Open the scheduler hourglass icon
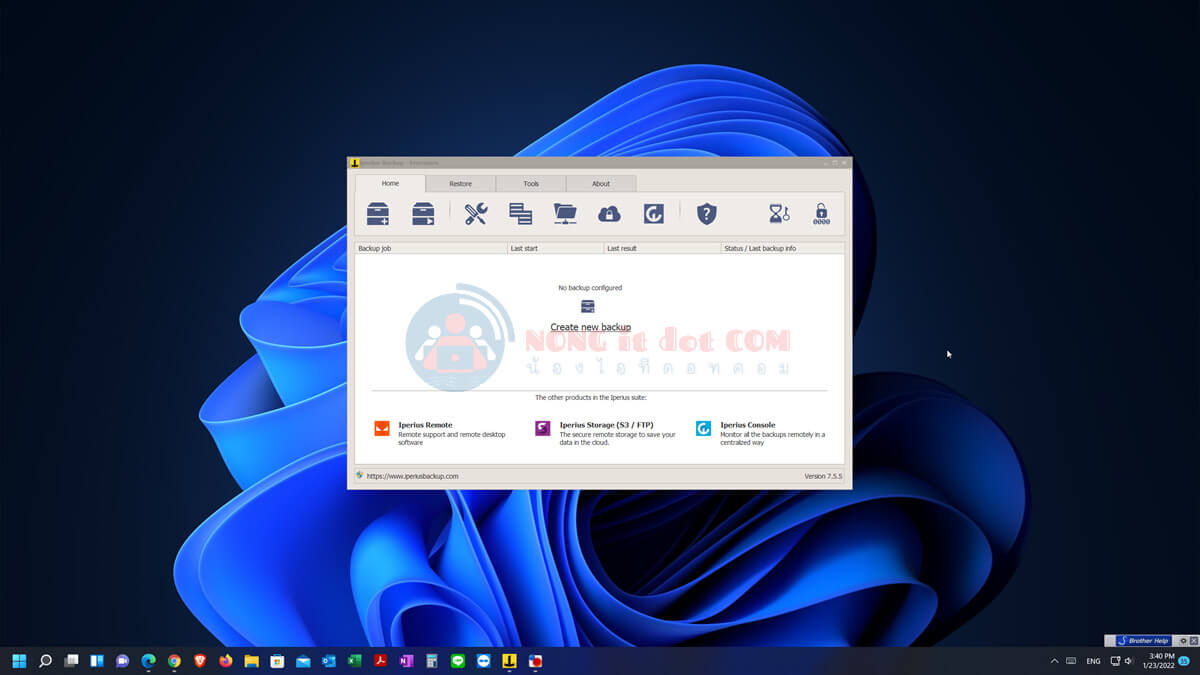 coord(780,212)
